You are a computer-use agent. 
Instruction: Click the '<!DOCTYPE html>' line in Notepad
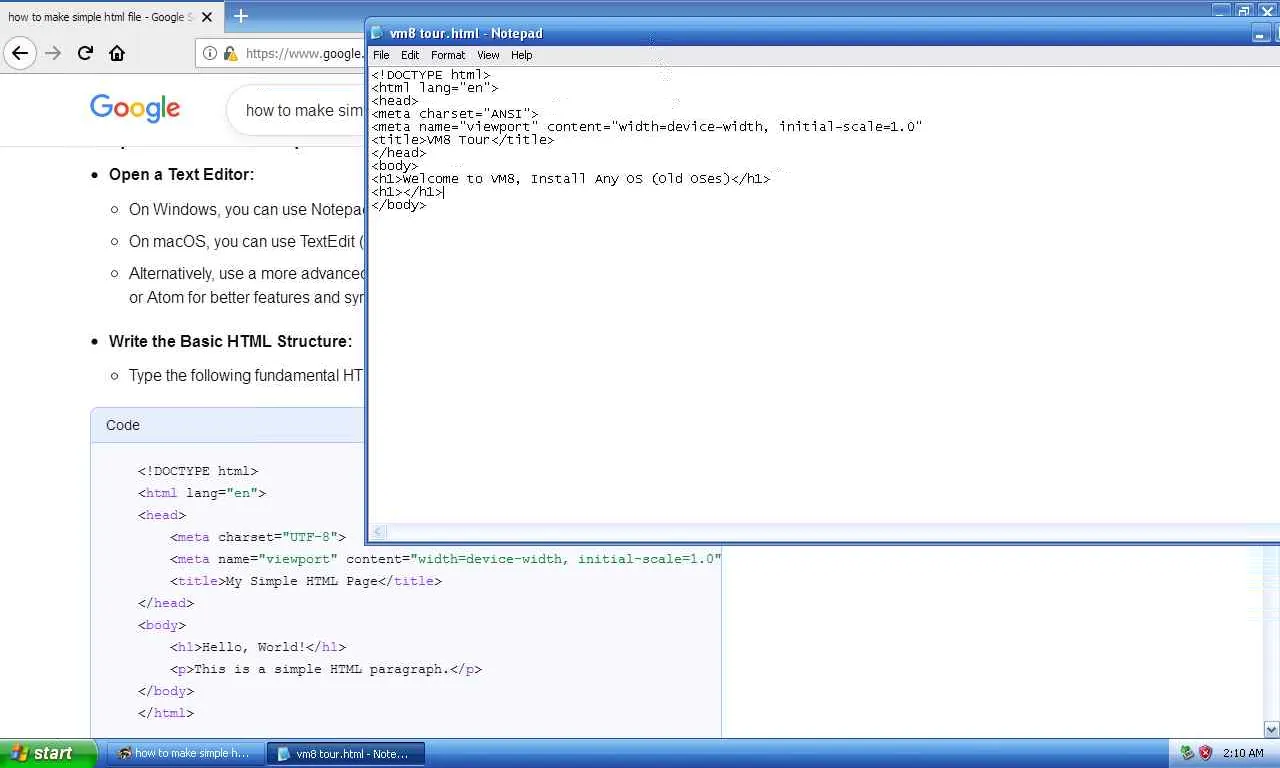[x=431, y=75]
